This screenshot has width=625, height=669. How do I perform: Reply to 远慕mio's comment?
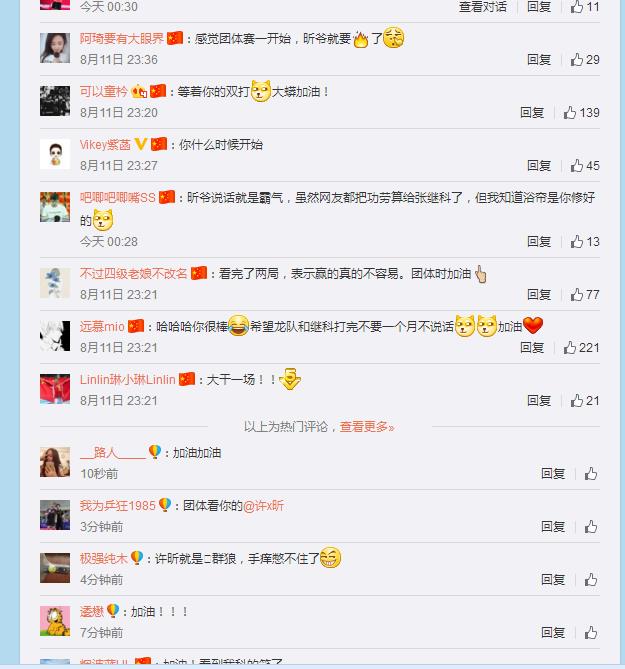point(532,348)
